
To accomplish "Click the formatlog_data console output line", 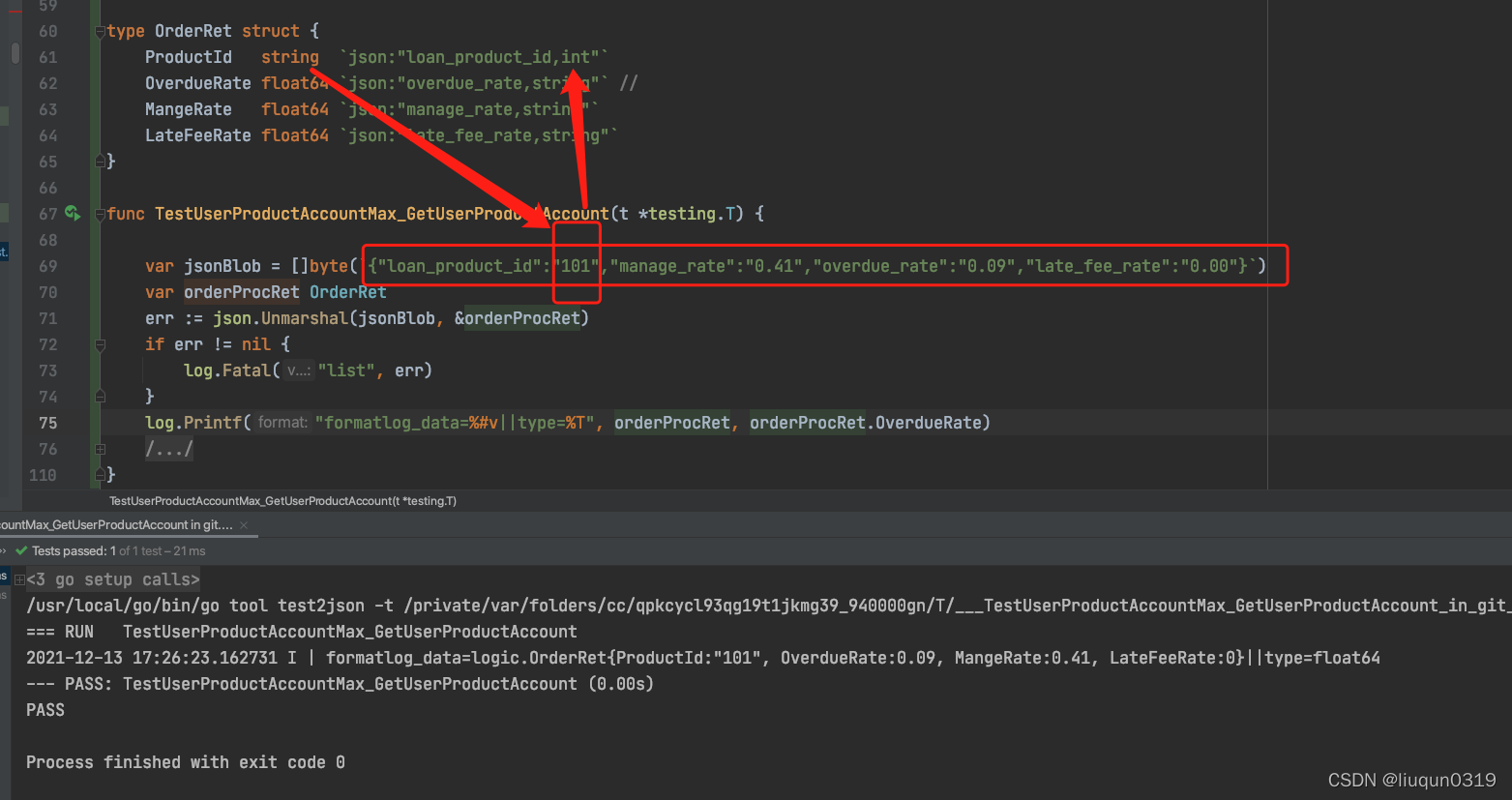I will (703, 658).
